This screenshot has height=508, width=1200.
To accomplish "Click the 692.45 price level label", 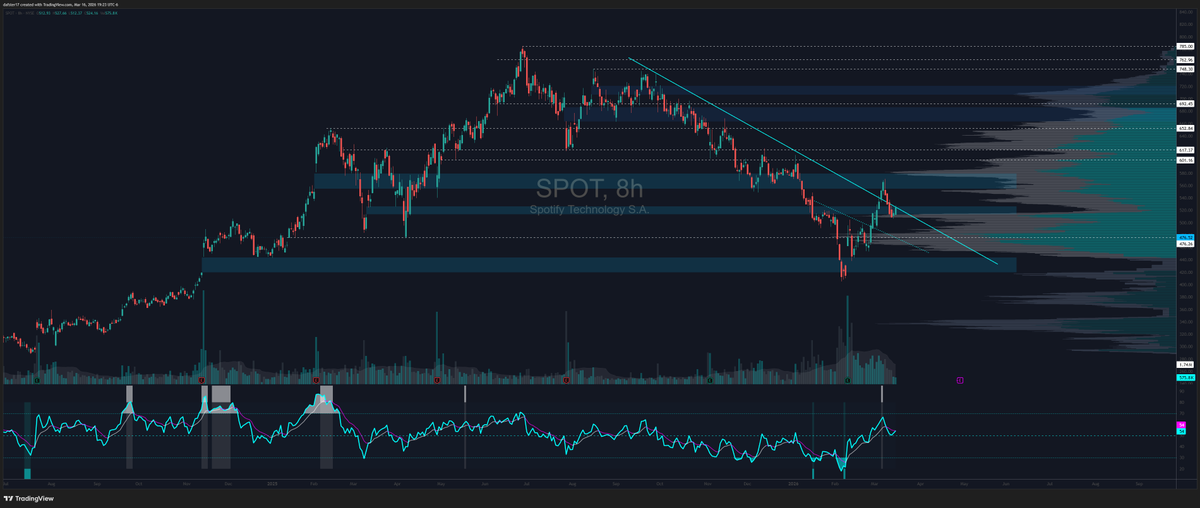I will point(1185,103).
